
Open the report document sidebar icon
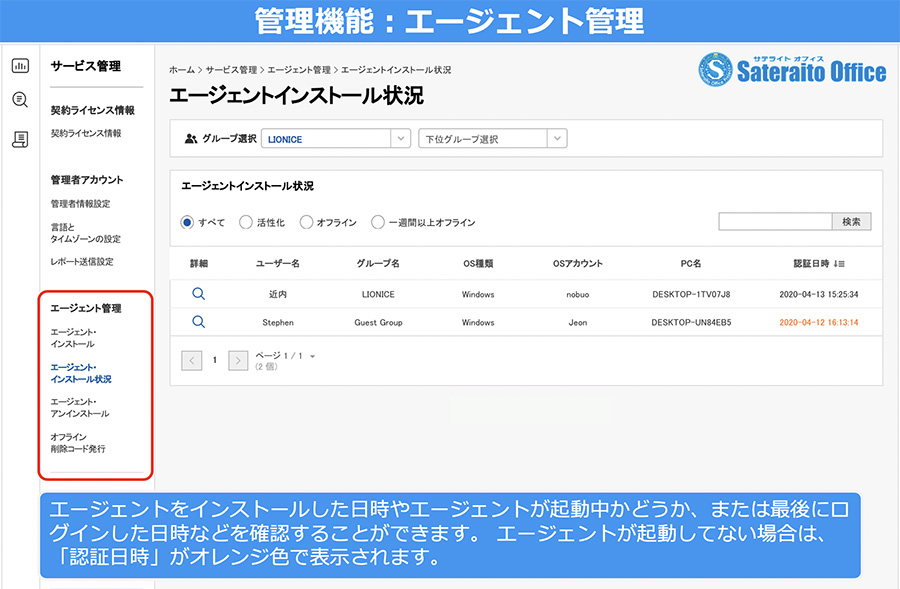click(20, 139)
